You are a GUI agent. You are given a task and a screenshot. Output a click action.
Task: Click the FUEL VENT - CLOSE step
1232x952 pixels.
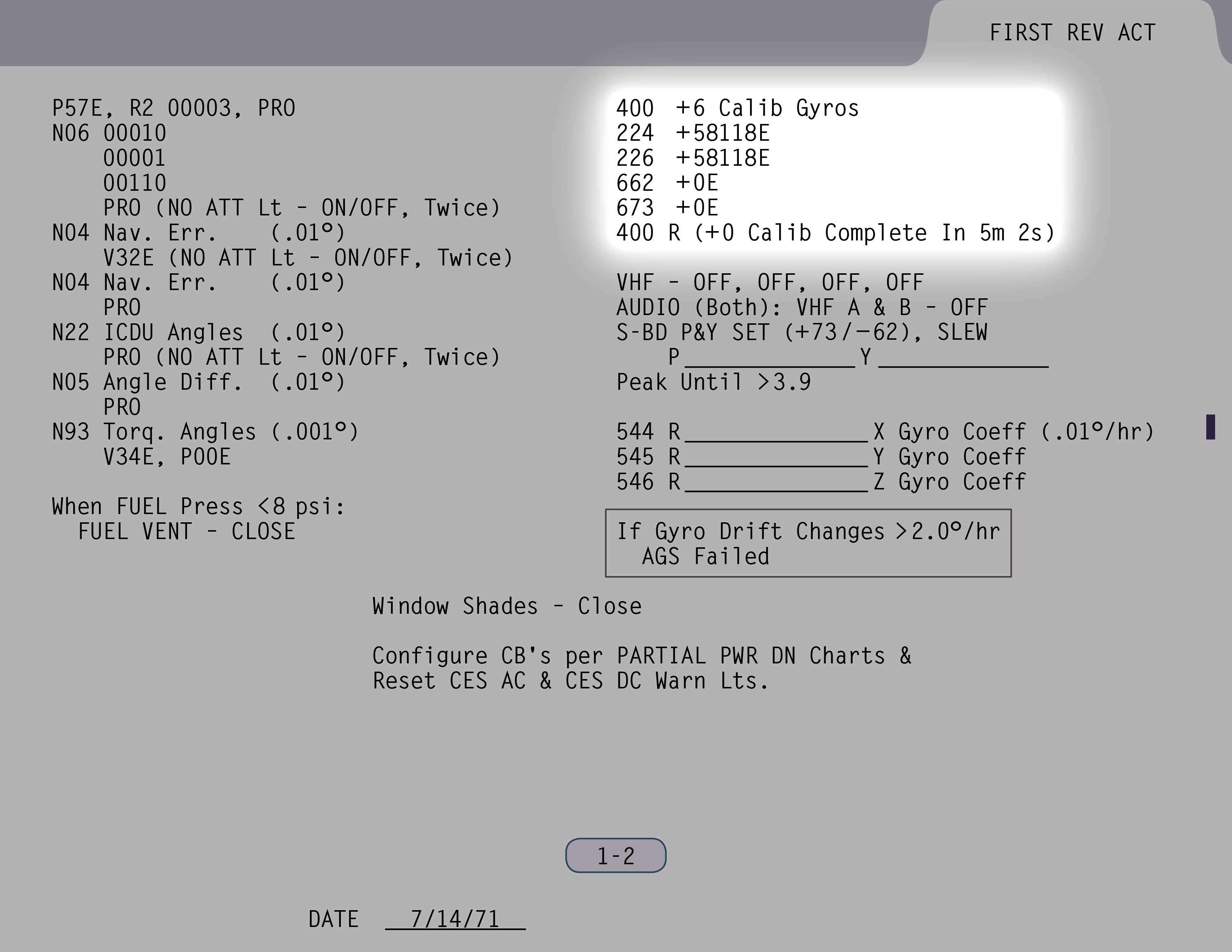pos(186,532)
